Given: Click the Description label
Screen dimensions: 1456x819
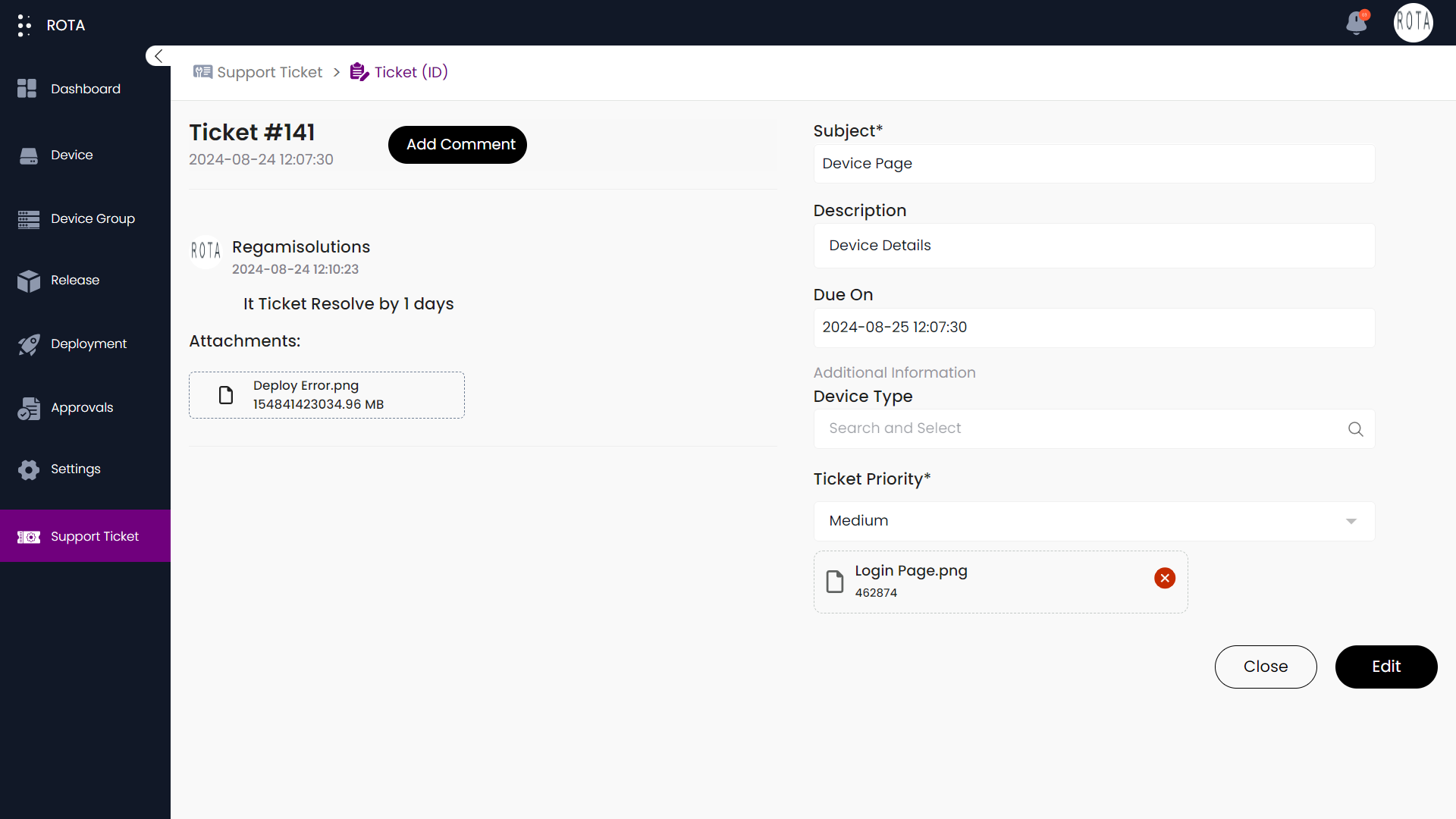Looking at the screenshot, I should [x=860, y=211].
